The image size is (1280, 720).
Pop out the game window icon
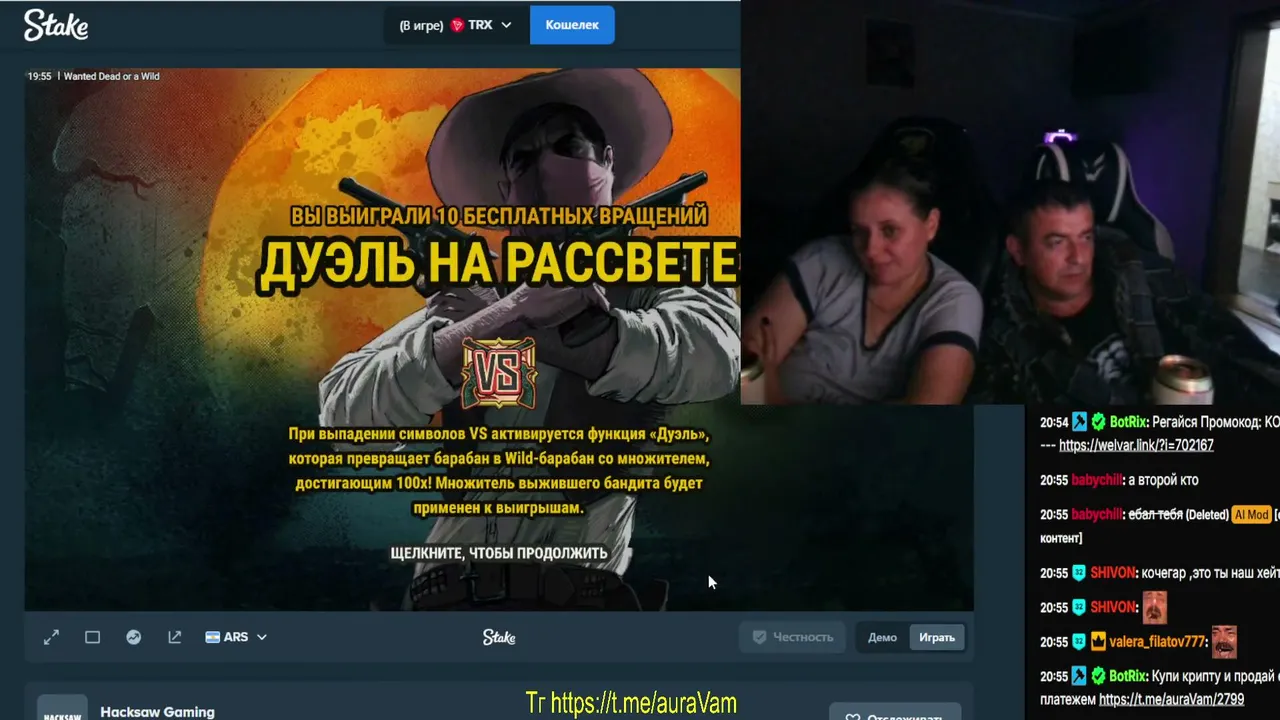pyautogui.click(x=175, y=637)
